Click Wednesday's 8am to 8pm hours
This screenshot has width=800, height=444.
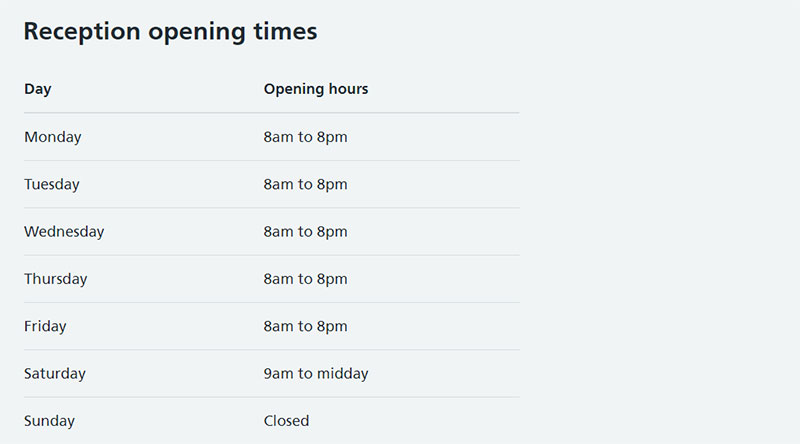click(x=306, y=232)
